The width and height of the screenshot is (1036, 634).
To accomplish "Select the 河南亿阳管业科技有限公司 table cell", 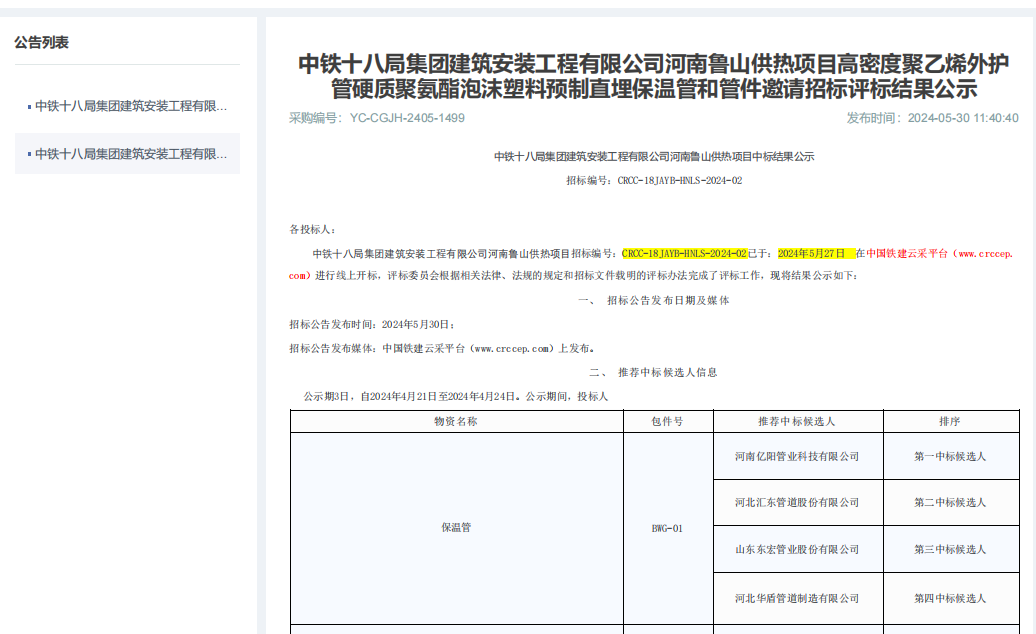I will pyautogui.click(x=797, y=457).
